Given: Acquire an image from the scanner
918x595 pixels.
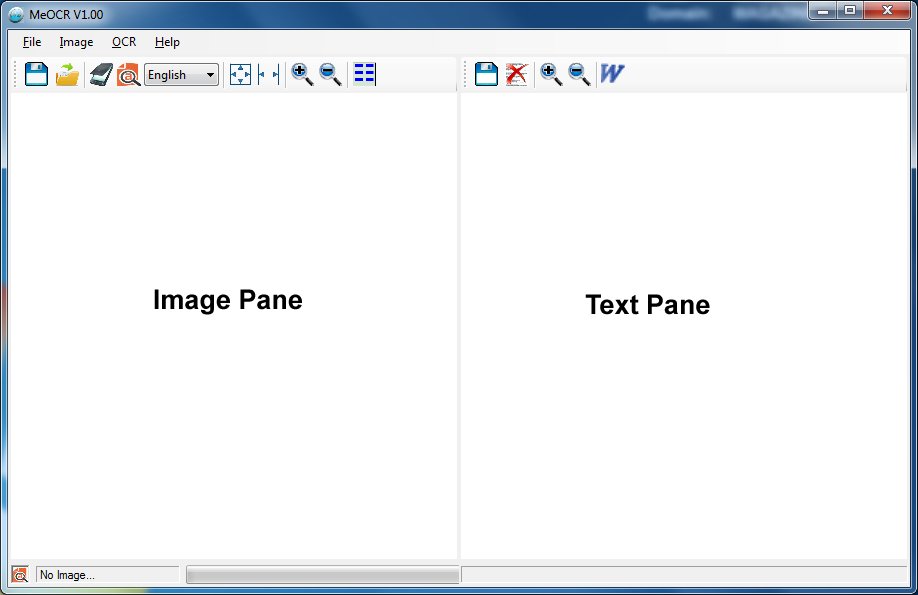Looking at the screenshot, I should 100,74.
